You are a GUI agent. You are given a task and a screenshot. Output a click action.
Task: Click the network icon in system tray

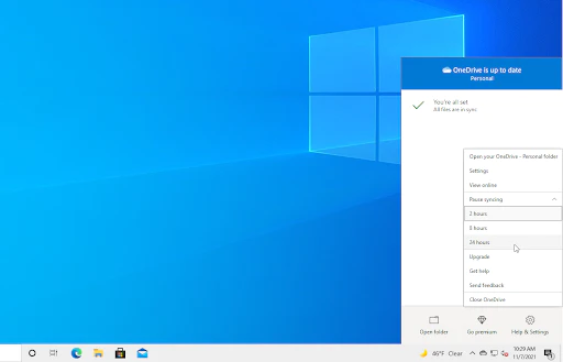click(494, 353)
